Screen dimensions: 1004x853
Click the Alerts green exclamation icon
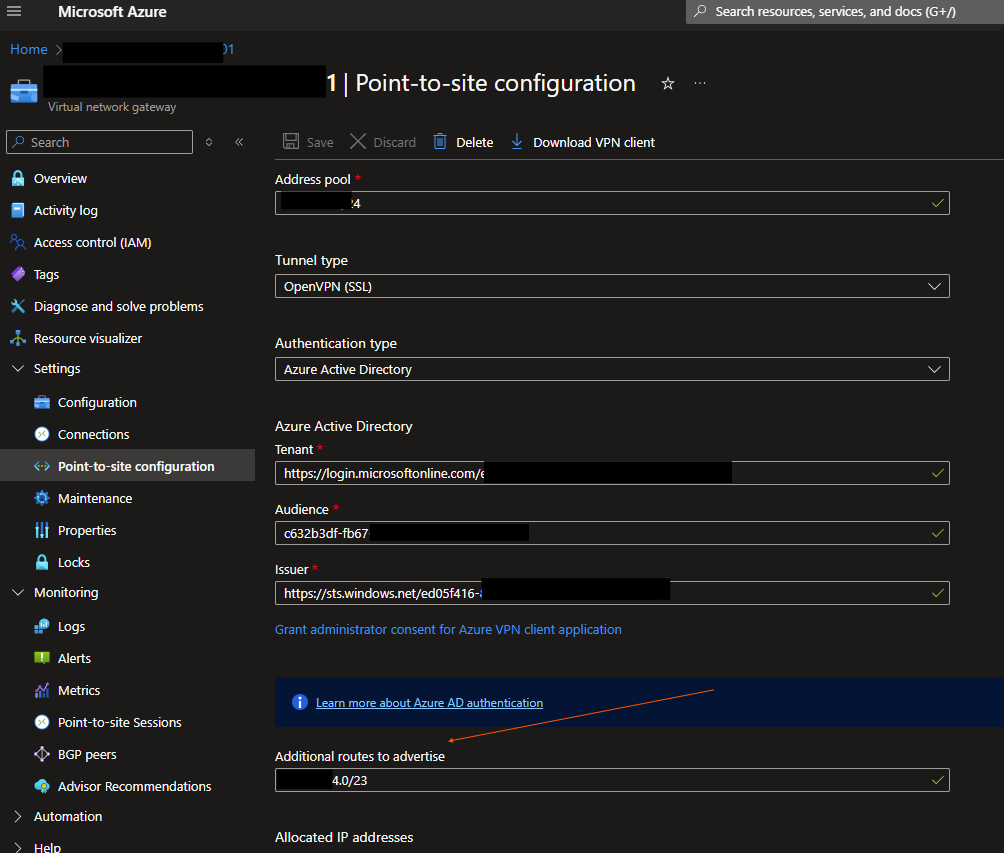[42, 658]
